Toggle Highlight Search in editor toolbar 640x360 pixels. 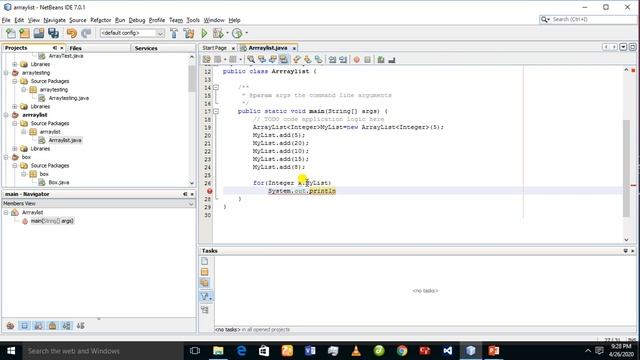click(x=283, y=60)
